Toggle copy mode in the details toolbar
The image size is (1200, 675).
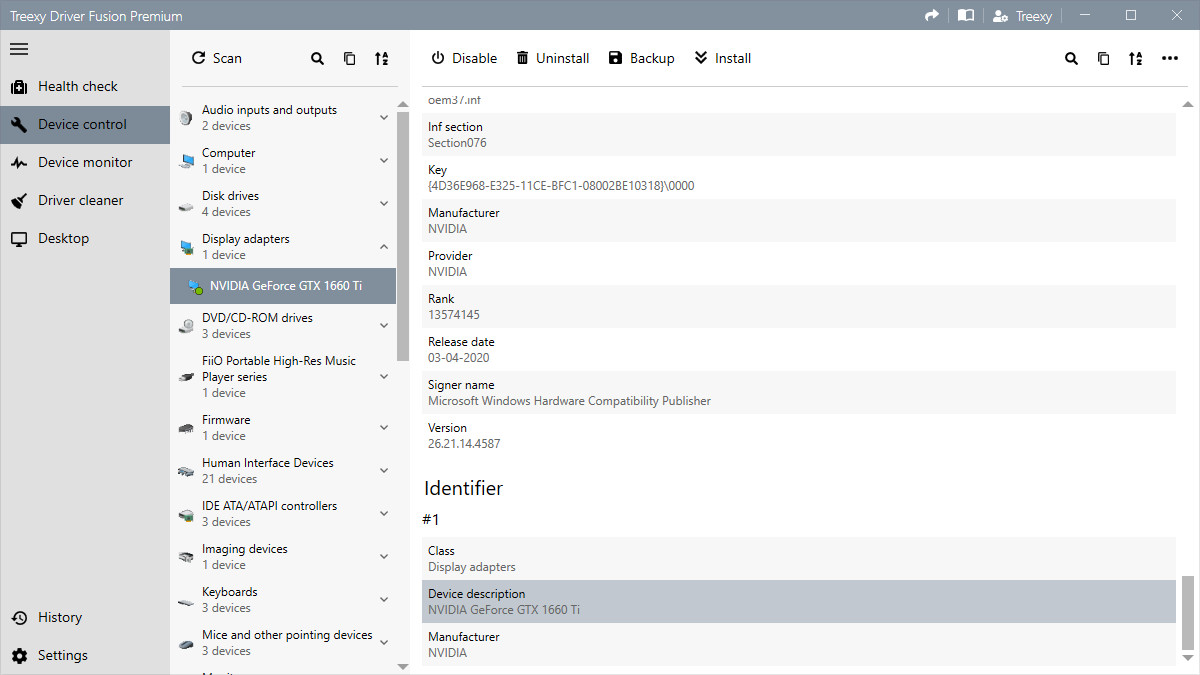(1103, 58)
